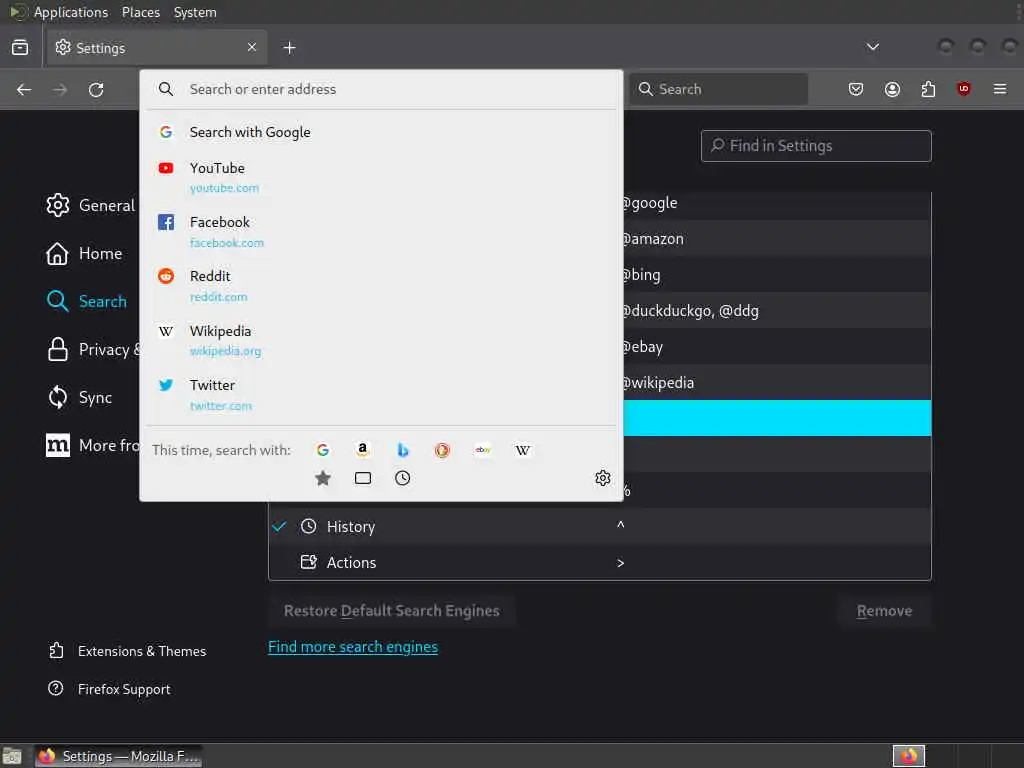Click the uBlock Origin shield icon
Viewport: 1024px width, 768px height.
(963, 89)
